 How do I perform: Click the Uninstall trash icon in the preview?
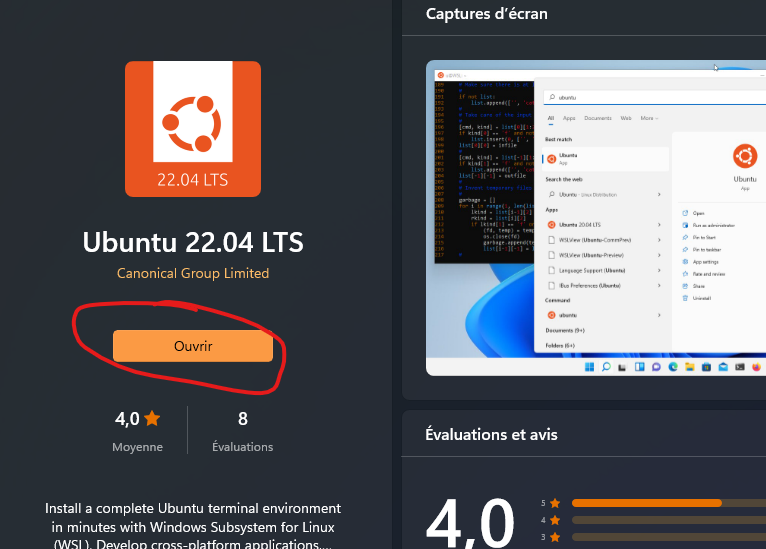[x=684, y=298]
